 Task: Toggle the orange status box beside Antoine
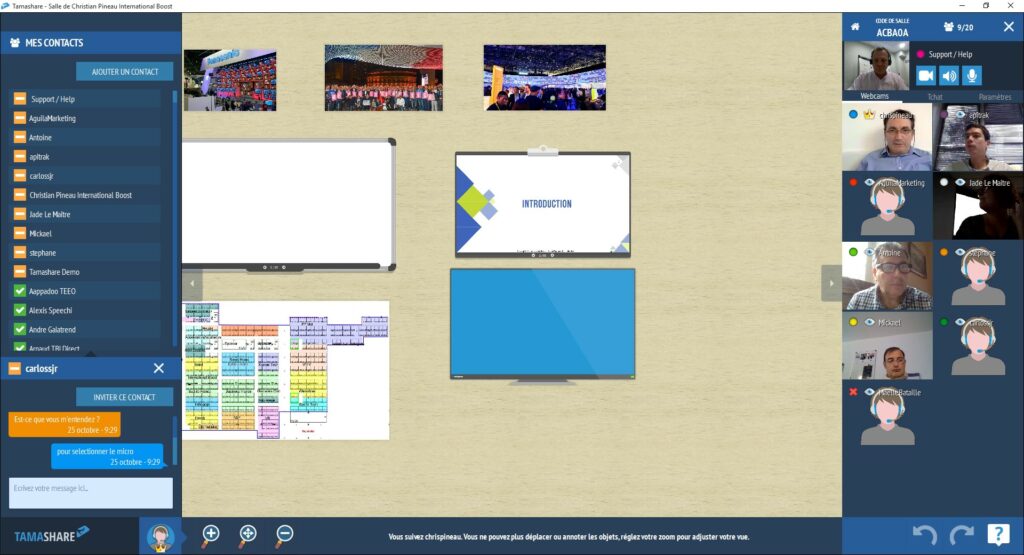pos(19,137)
